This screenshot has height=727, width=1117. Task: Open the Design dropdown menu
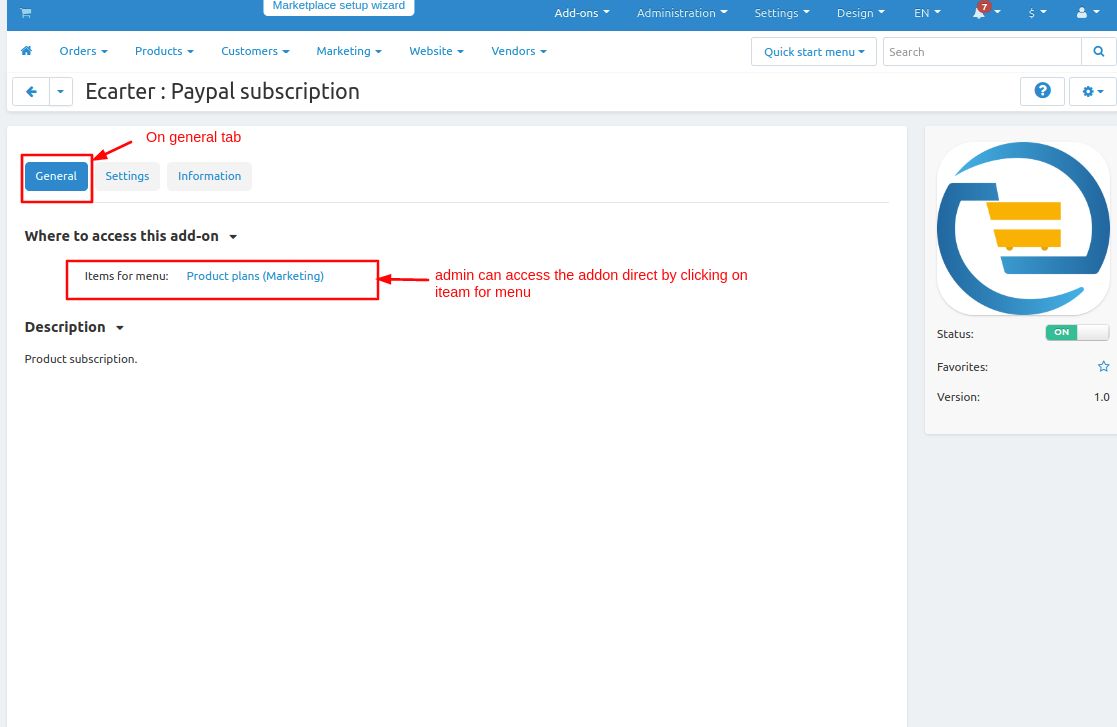861,13
